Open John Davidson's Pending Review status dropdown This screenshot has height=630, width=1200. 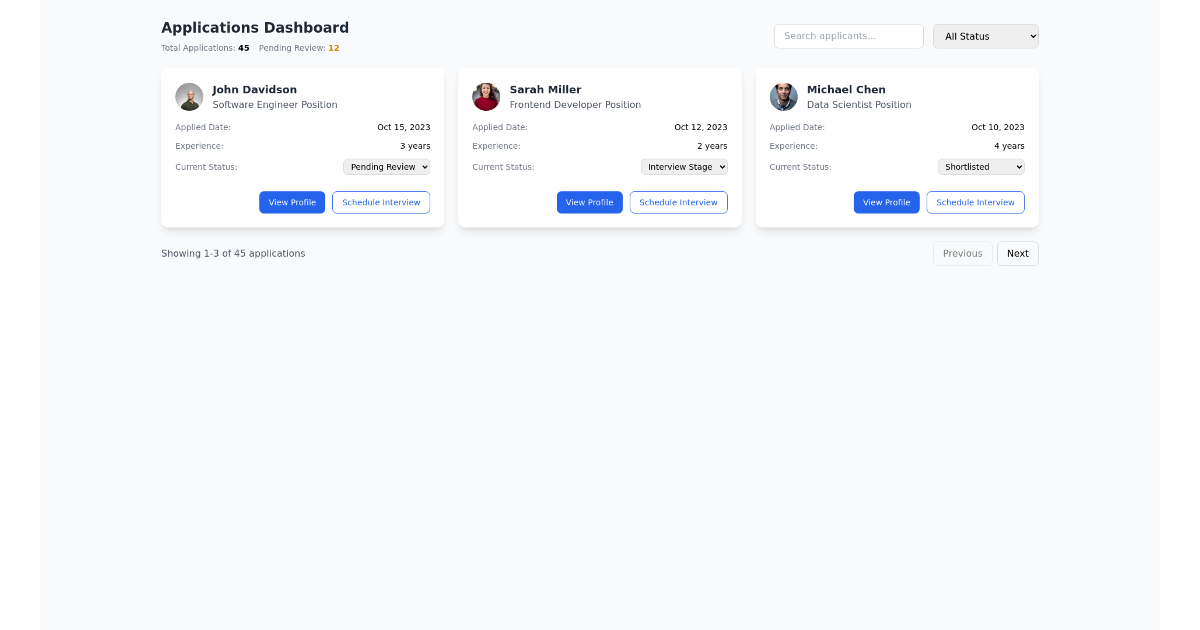pos(386,166)
